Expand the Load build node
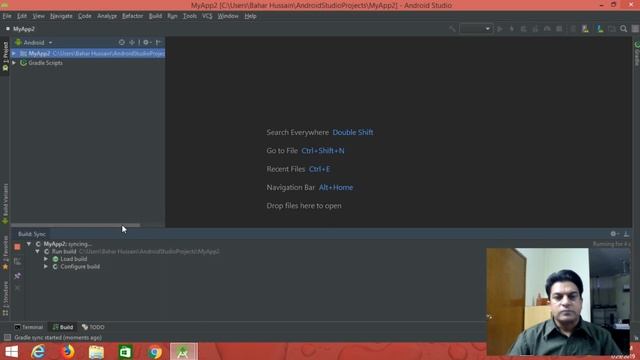640x360 pixels. (46, 259)
